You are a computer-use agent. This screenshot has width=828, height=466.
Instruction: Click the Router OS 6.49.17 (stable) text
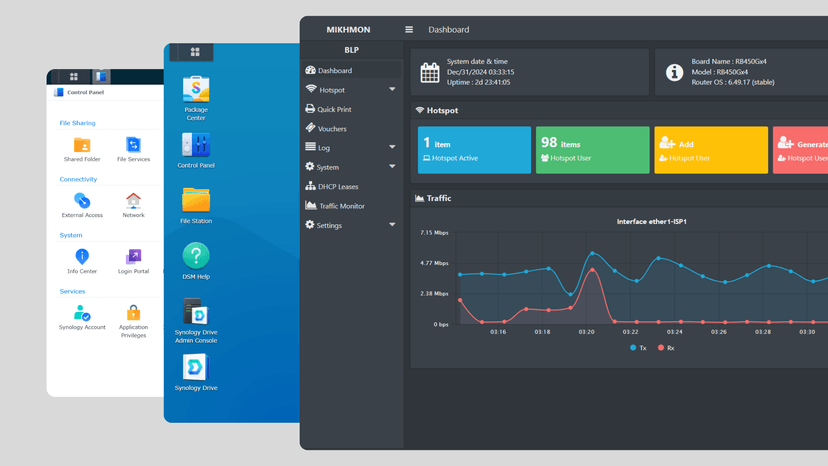point(733,82)
